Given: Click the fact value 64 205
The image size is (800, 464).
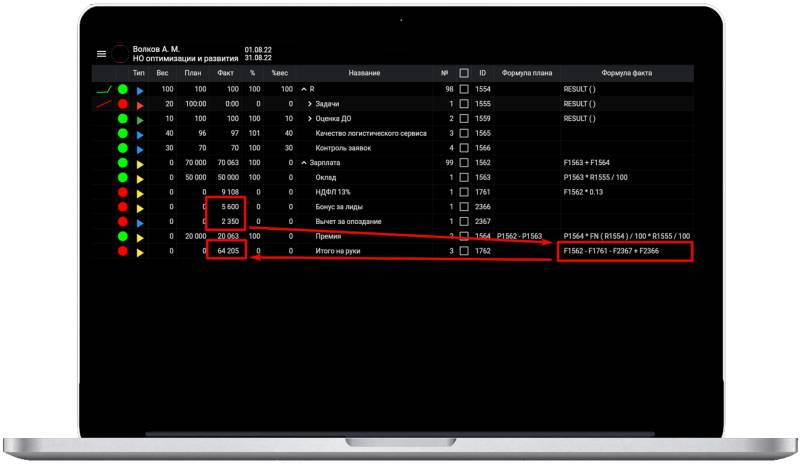Looking at the screenshot, I should coord(228,251).
